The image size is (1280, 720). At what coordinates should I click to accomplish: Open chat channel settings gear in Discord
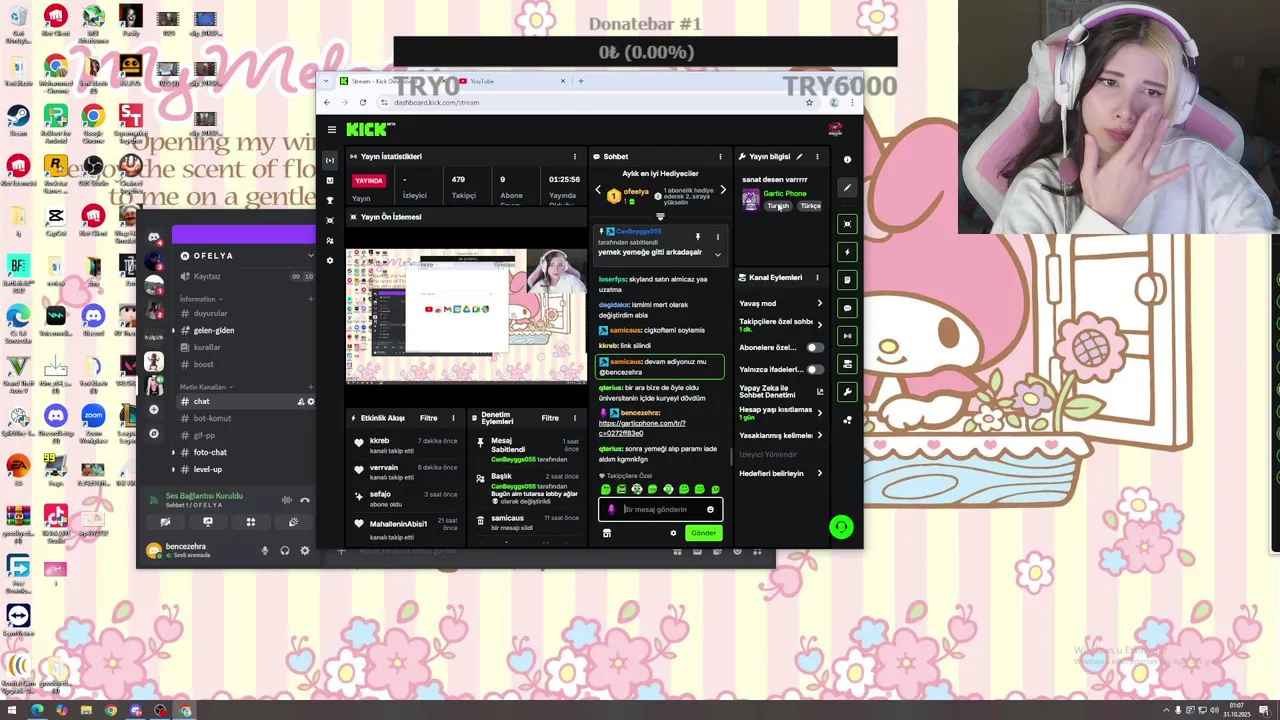311,401
